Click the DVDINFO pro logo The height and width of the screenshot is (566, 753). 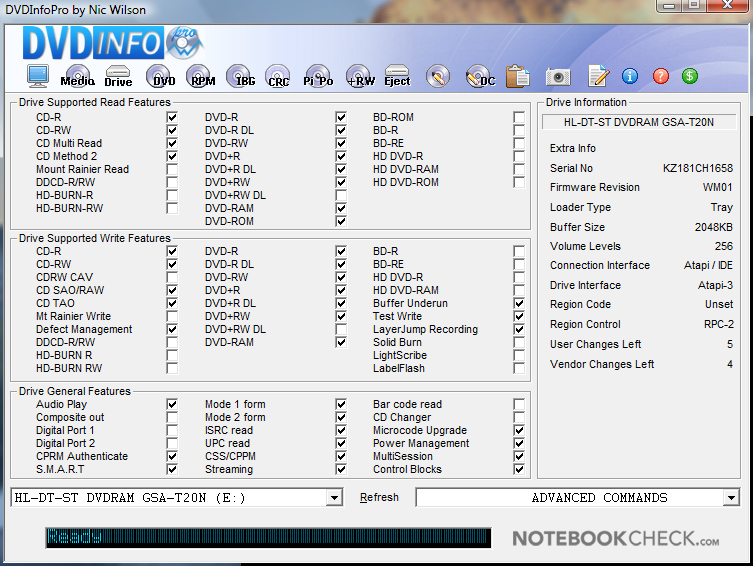113,43
